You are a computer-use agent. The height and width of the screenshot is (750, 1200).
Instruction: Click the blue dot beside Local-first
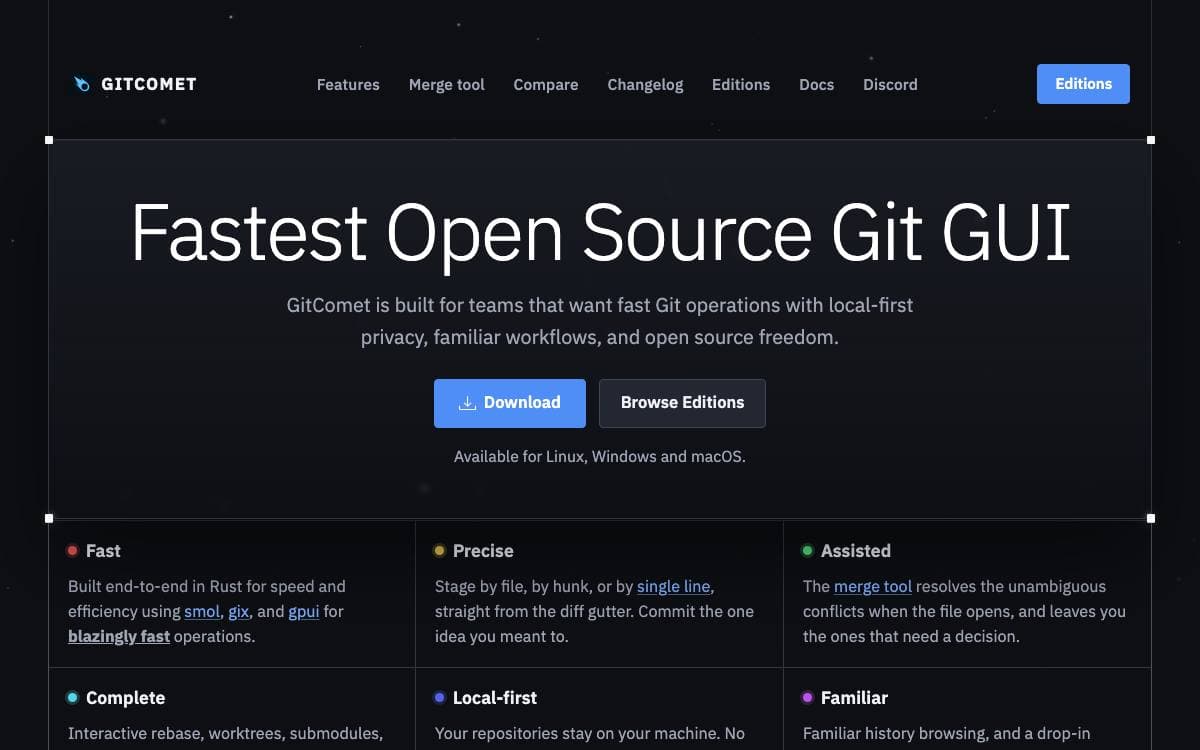(x=439, y=698)
